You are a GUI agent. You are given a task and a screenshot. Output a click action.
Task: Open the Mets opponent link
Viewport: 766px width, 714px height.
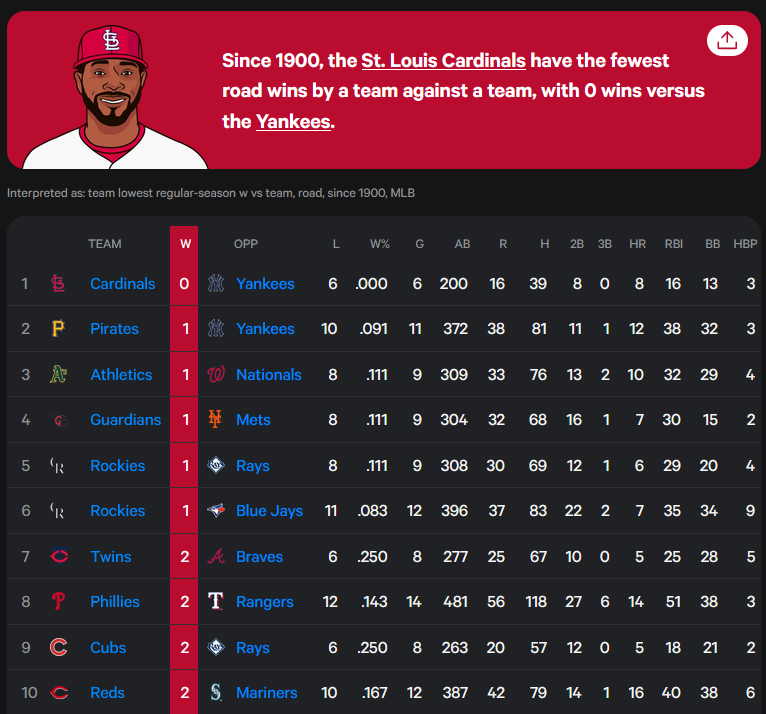coord(253,420)
